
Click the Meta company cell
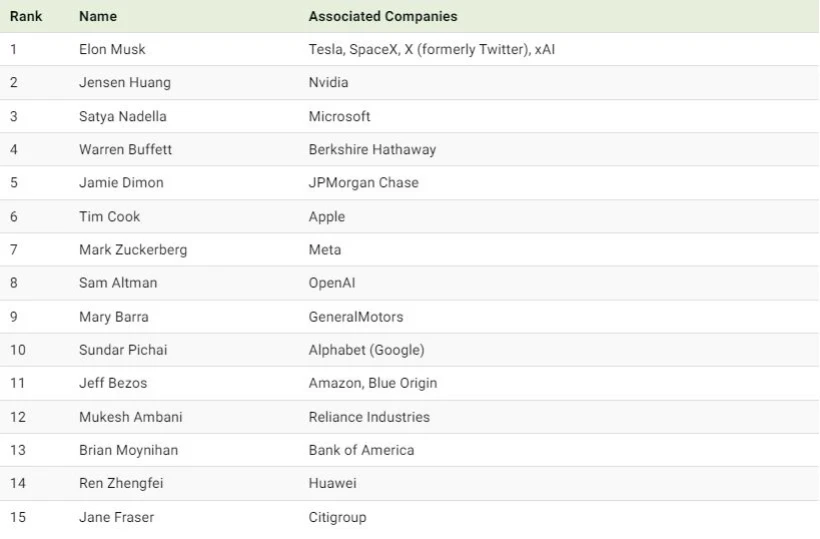tap(325, 250)
